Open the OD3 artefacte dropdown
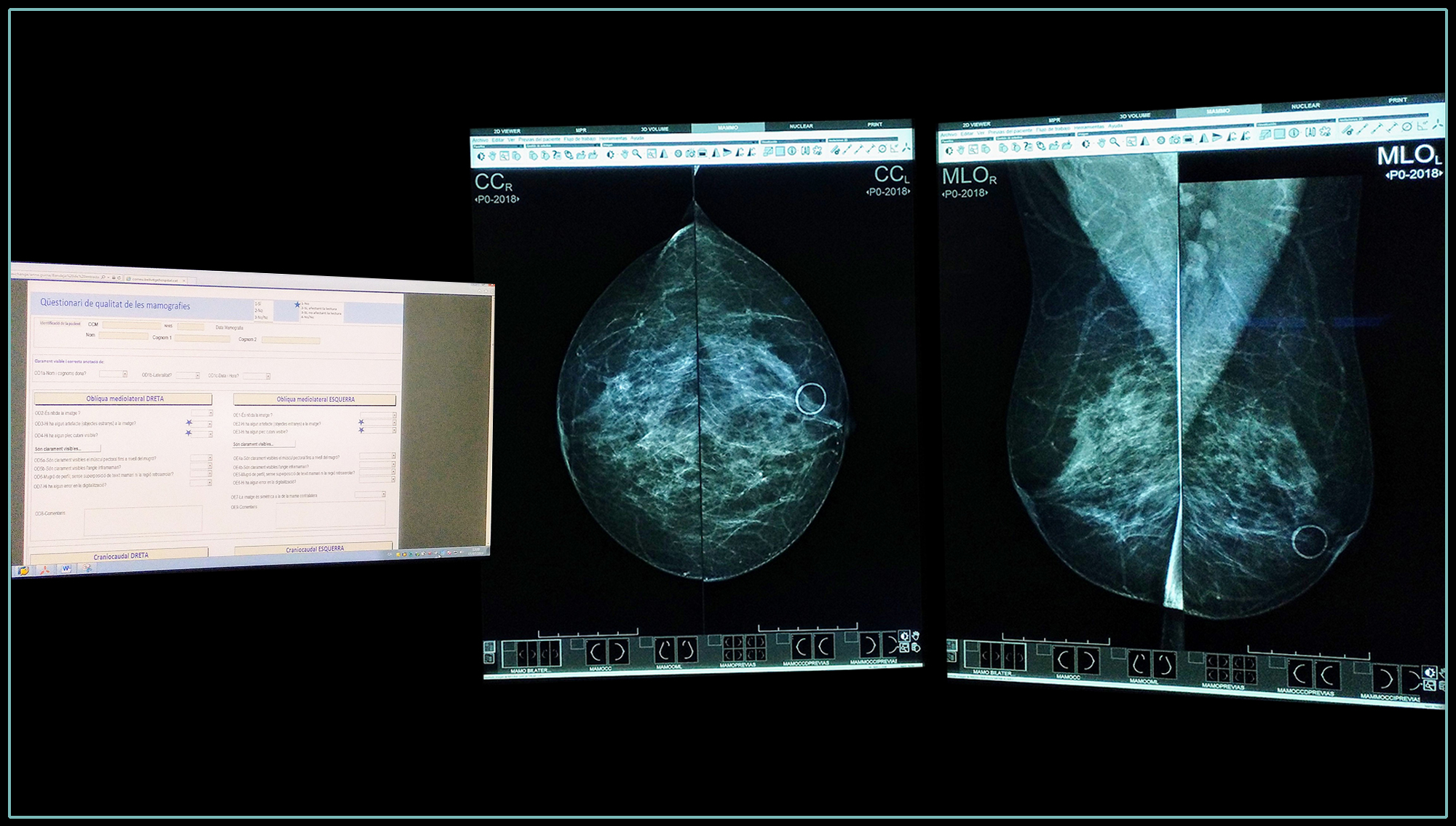Viewport: 1456px width, 826px height. 202,424
